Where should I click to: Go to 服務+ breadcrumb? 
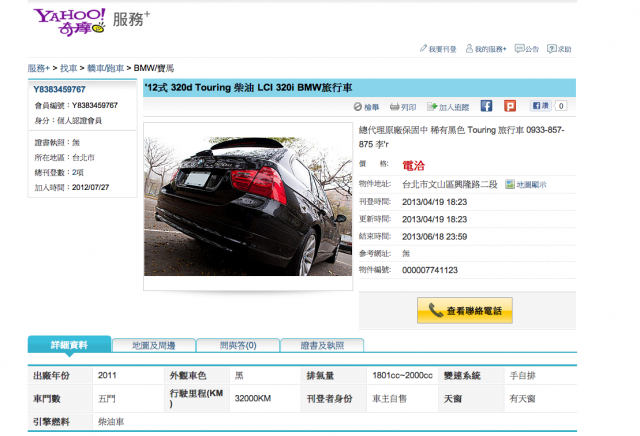pos(38,68)
